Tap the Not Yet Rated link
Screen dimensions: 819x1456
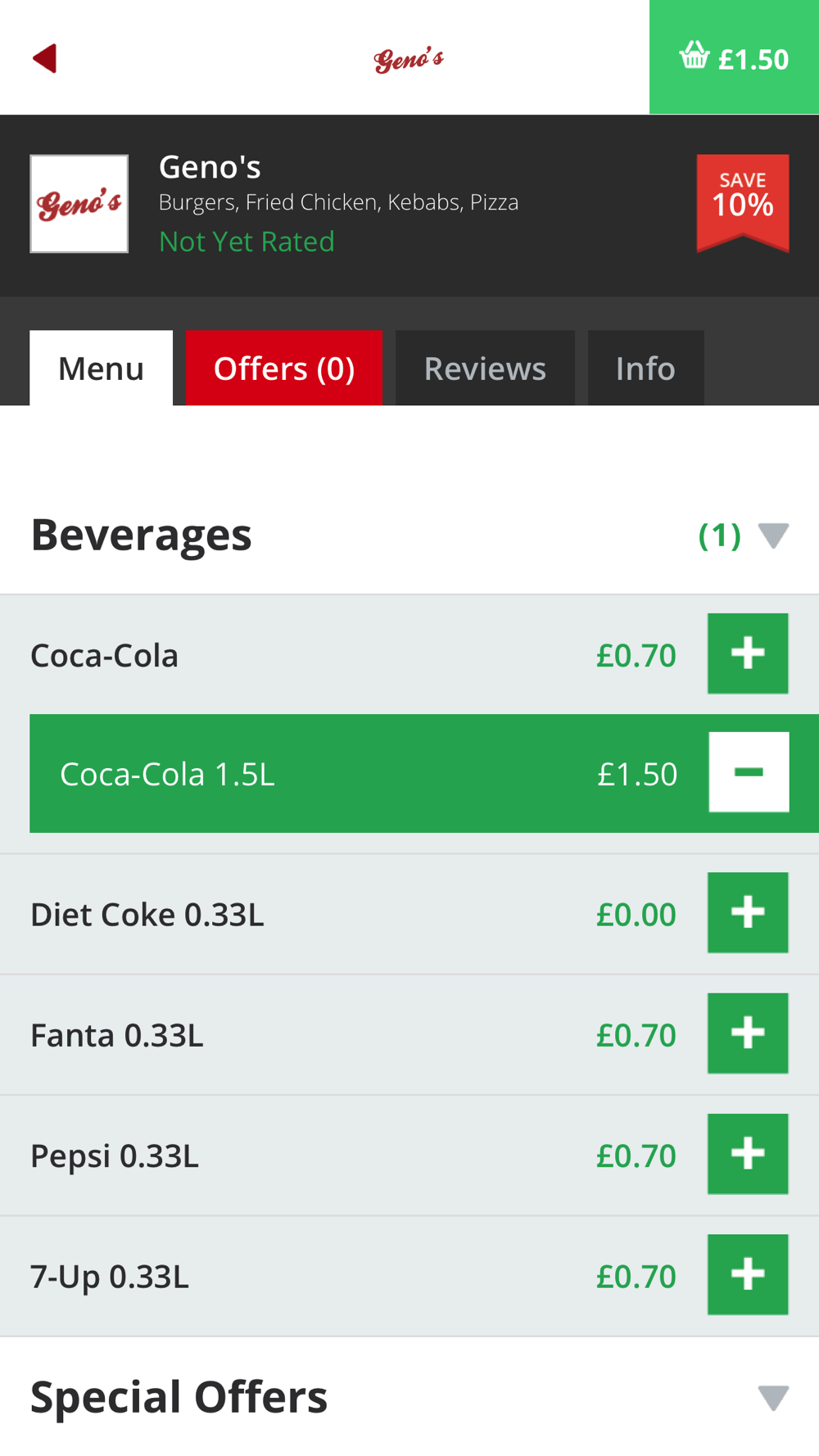pos(247,242)
